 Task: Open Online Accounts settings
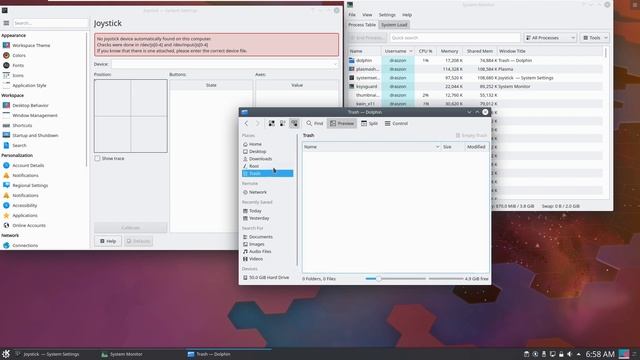tap(29, 225)
